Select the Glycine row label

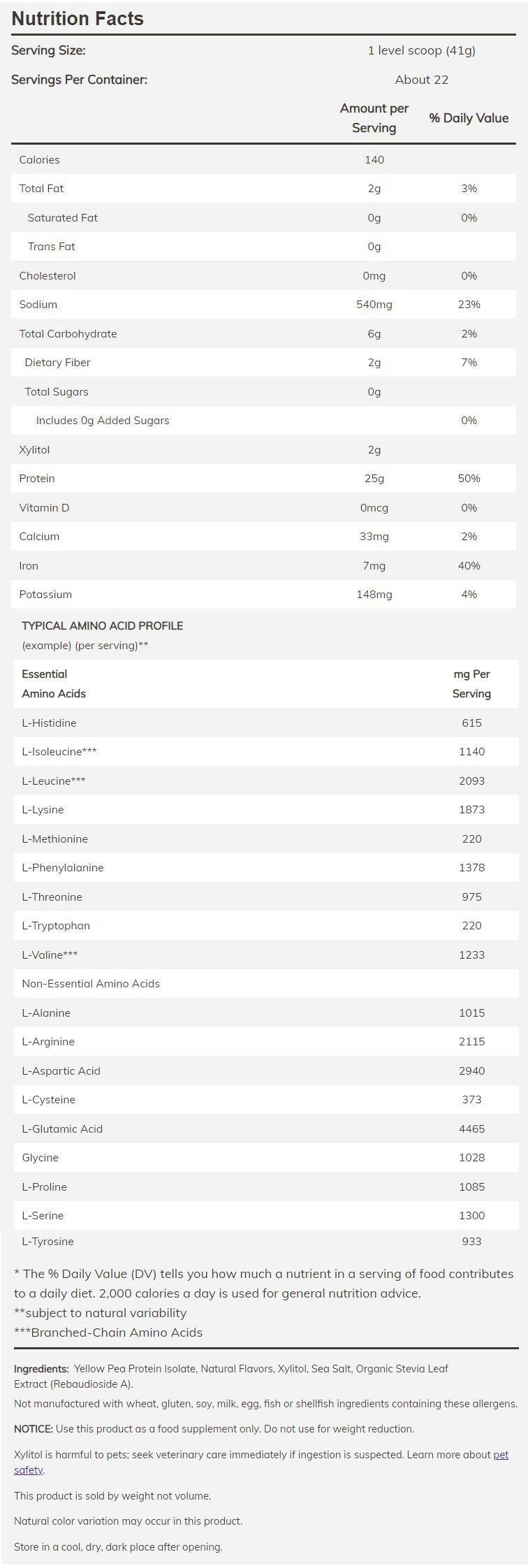pyautogui.click(x=40, y=1158)
